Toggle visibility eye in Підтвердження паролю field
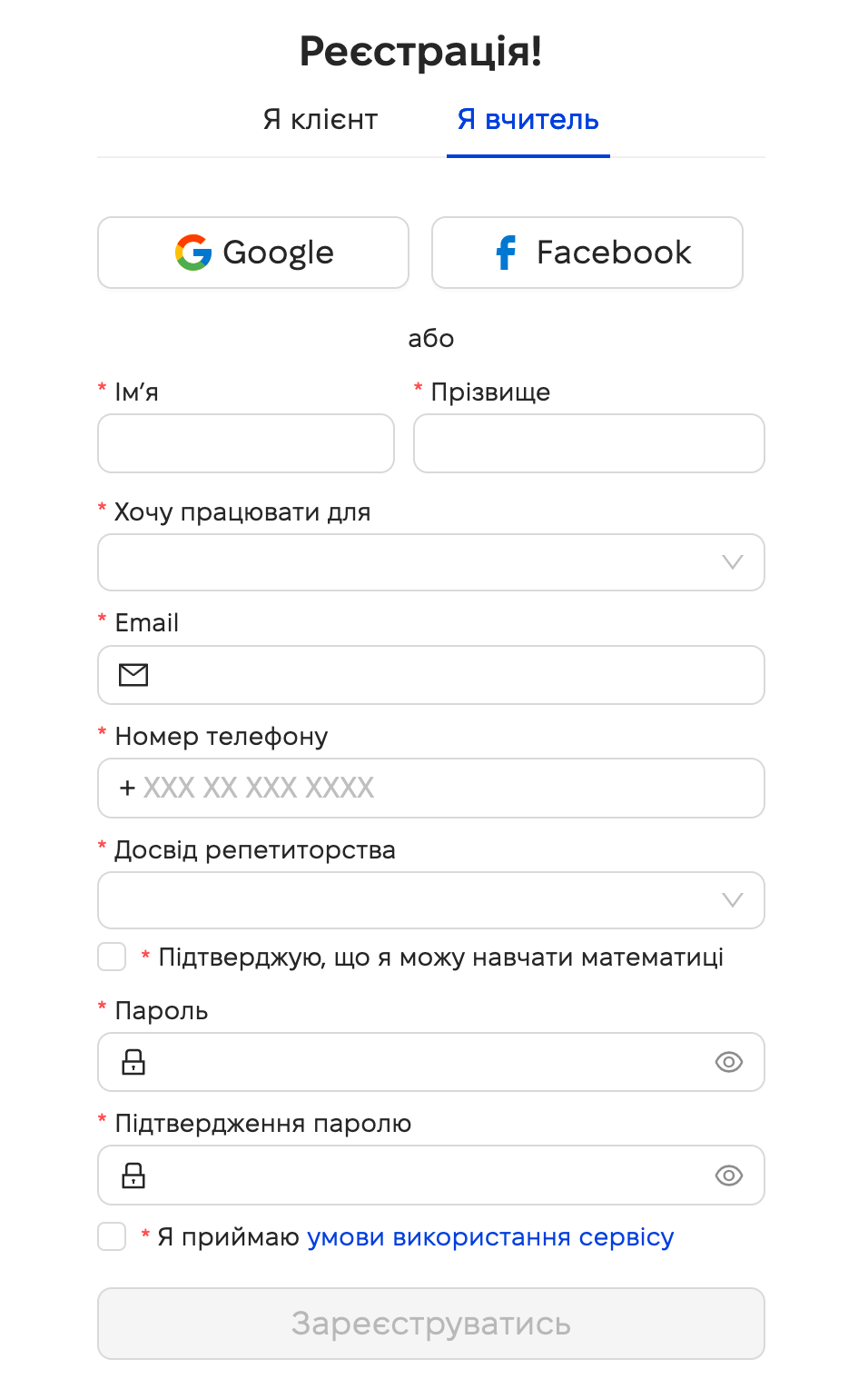The image size is (868, 1399). (728, 1176)
